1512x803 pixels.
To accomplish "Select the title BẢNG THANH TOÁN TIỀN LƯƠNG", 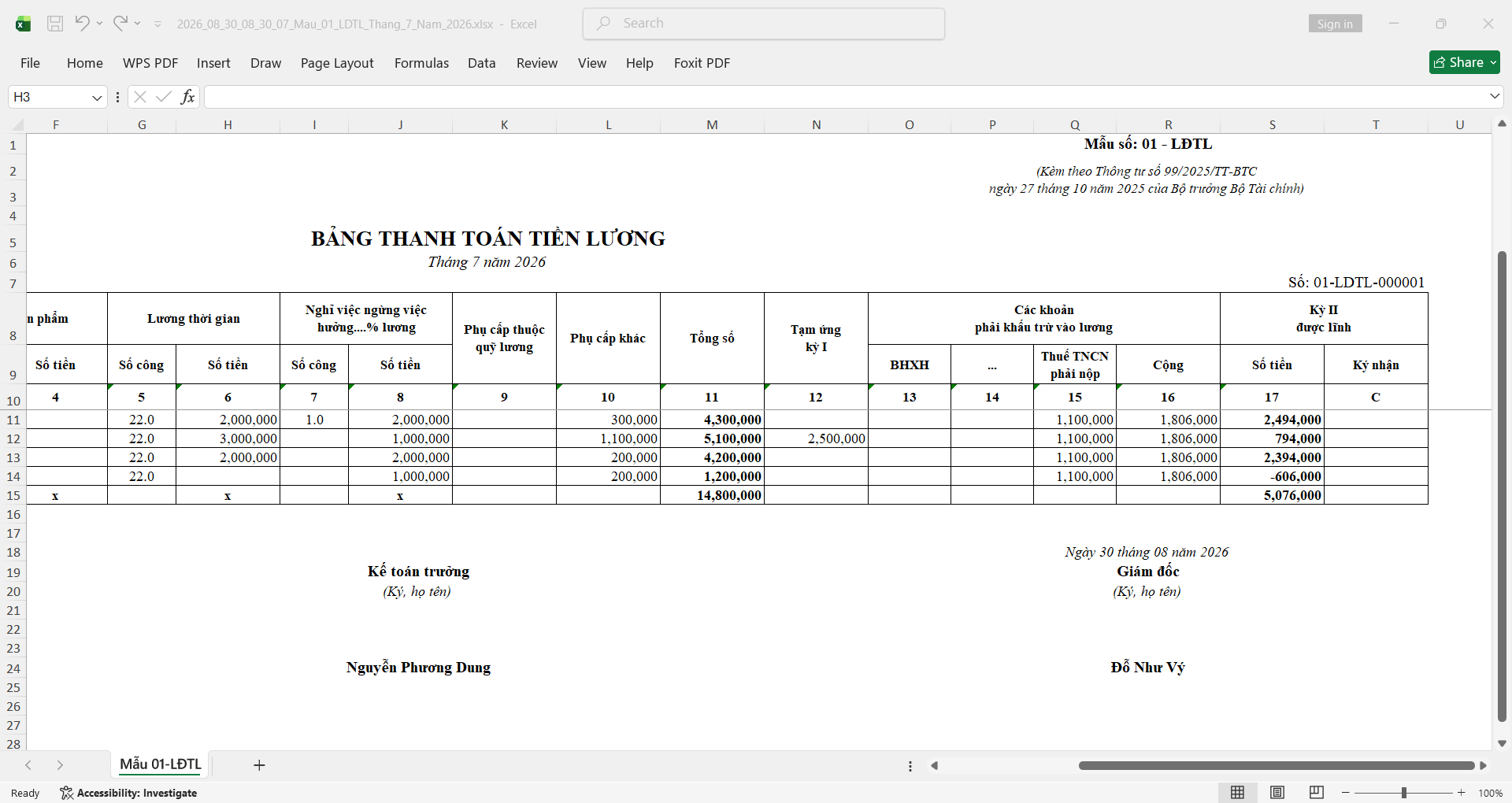I will click(488, 239).
